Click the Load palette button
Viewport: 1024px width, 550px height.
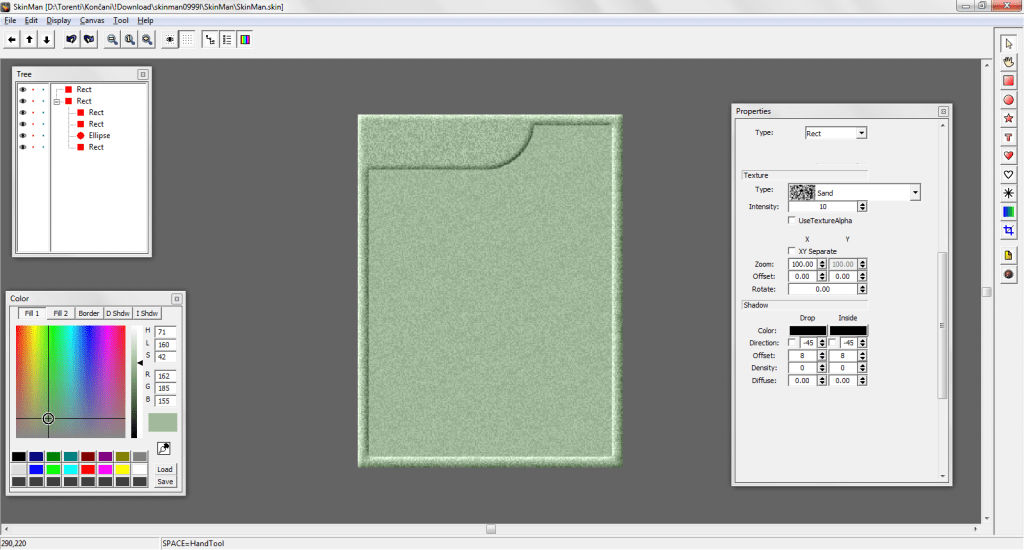165,469
